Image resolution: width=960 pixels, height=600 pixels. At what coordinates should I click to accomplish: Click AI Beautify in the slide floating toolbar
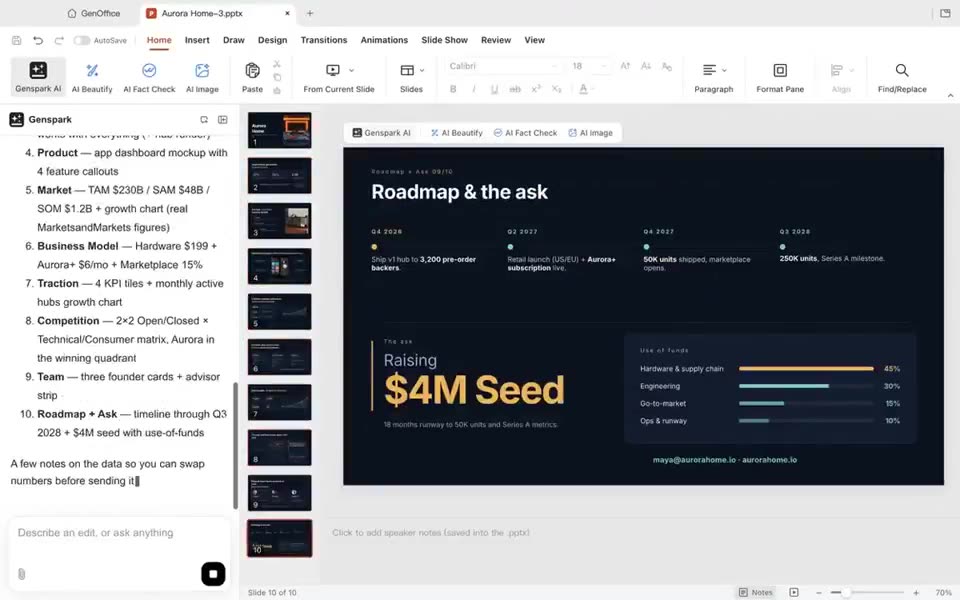pyautogui.click(x=457, y=133)
